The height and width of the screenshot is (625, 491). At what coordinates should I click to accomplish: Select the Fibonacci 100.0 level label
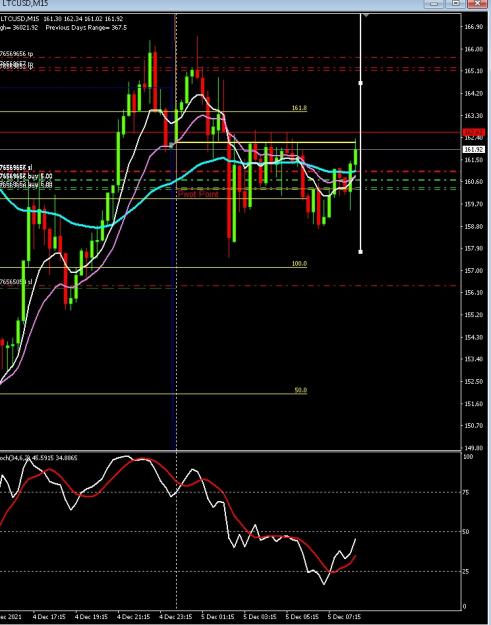coord(299,264)
